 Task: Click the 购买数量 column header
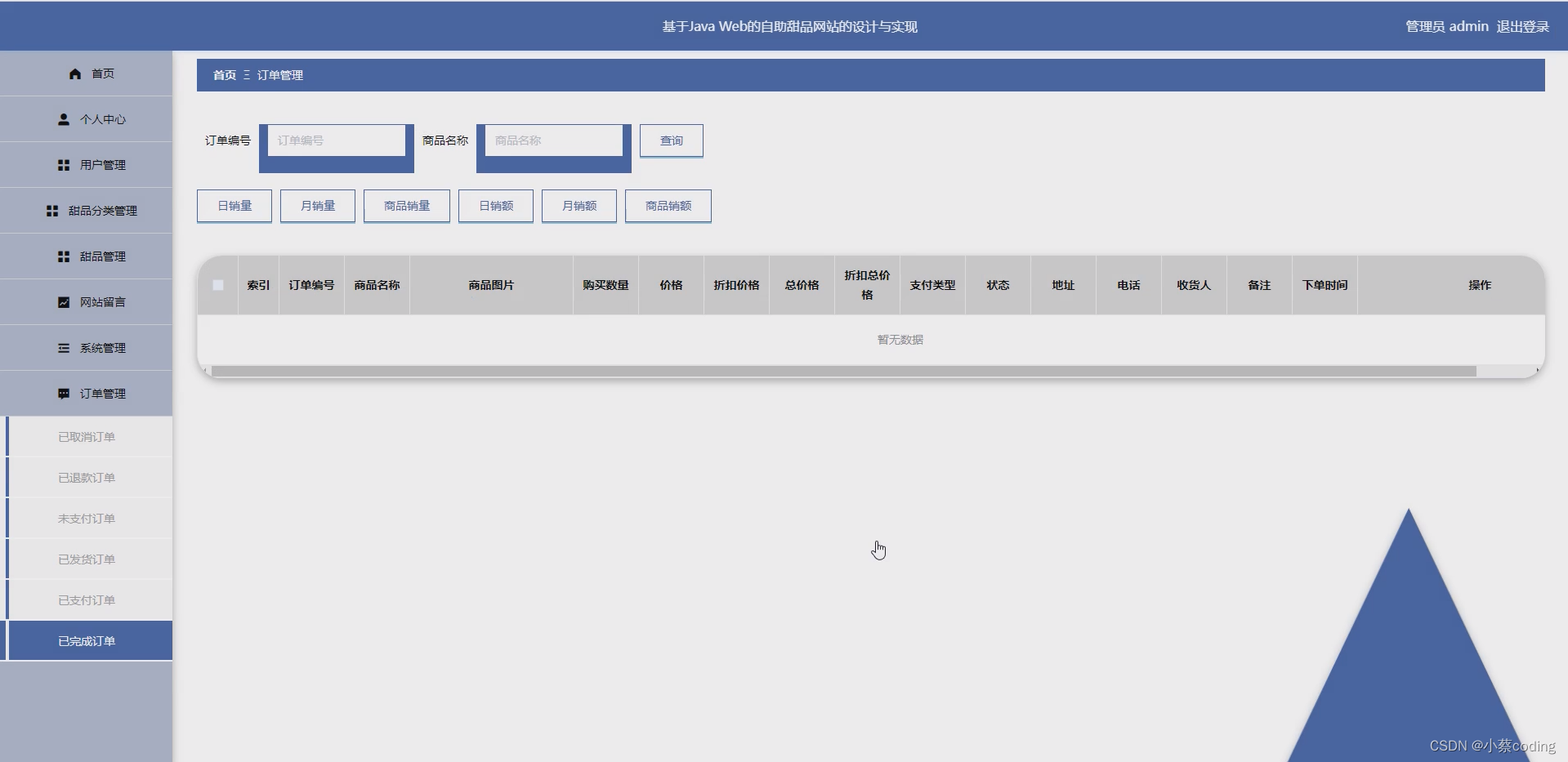pyautogui.click(x=605, y=285)
